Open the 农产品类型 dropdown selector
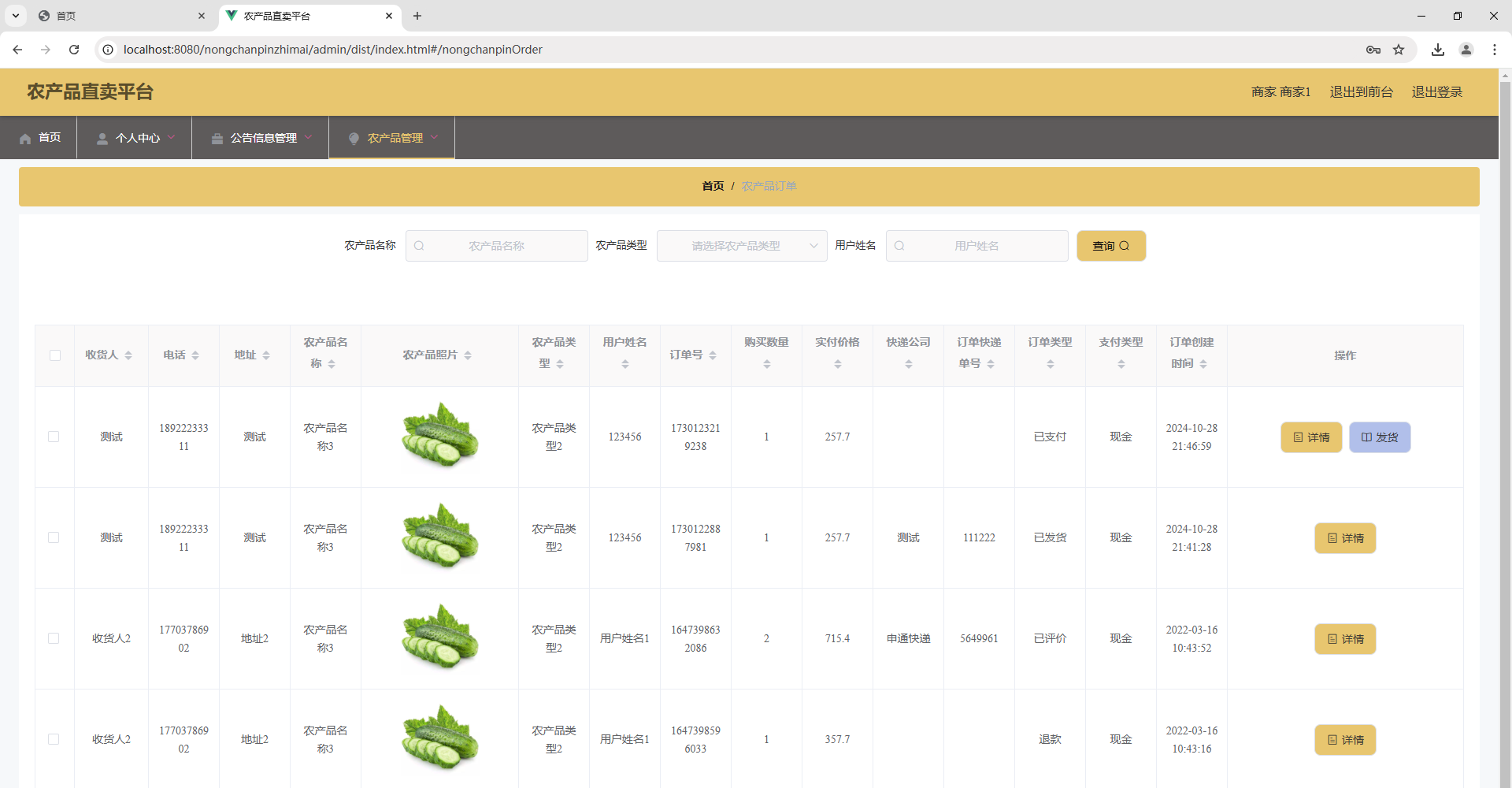The image size is (1512, 788). click(742, 246)
